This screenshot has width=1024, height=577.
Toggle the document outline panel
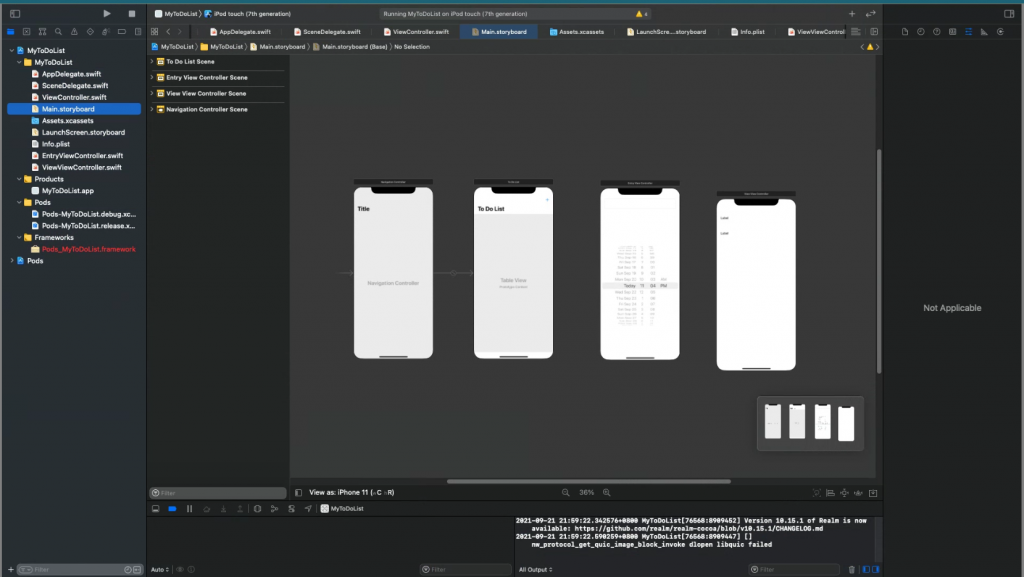coord(299,492)
